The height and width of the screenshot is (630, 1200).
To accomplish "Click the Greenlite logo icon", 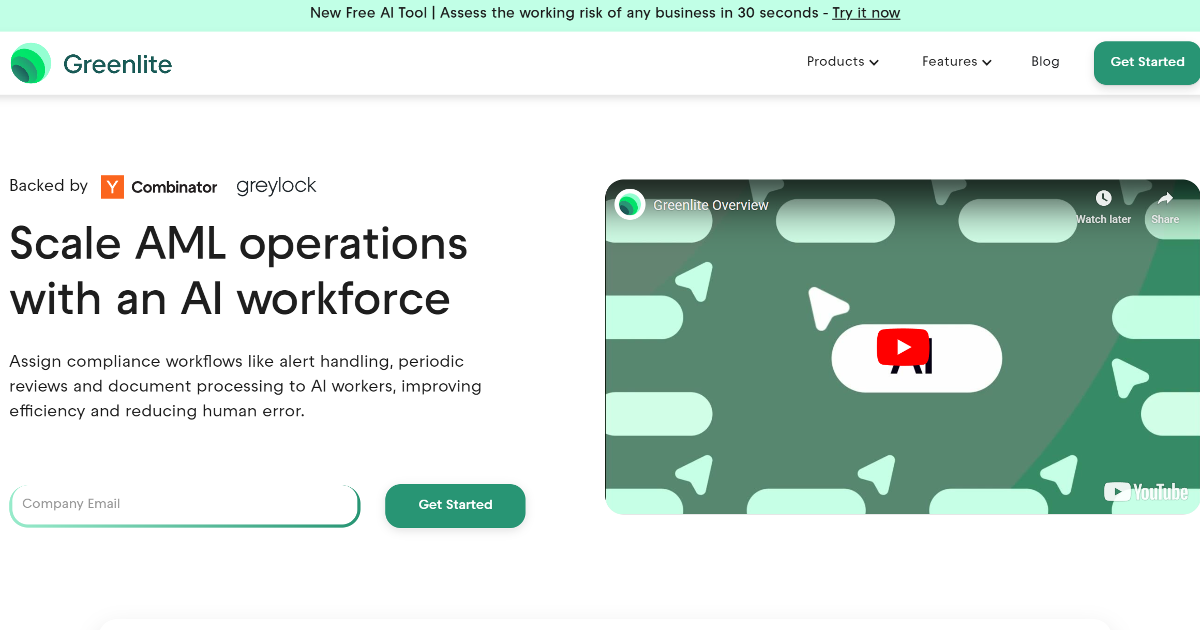I will click(x=30, y=63).
